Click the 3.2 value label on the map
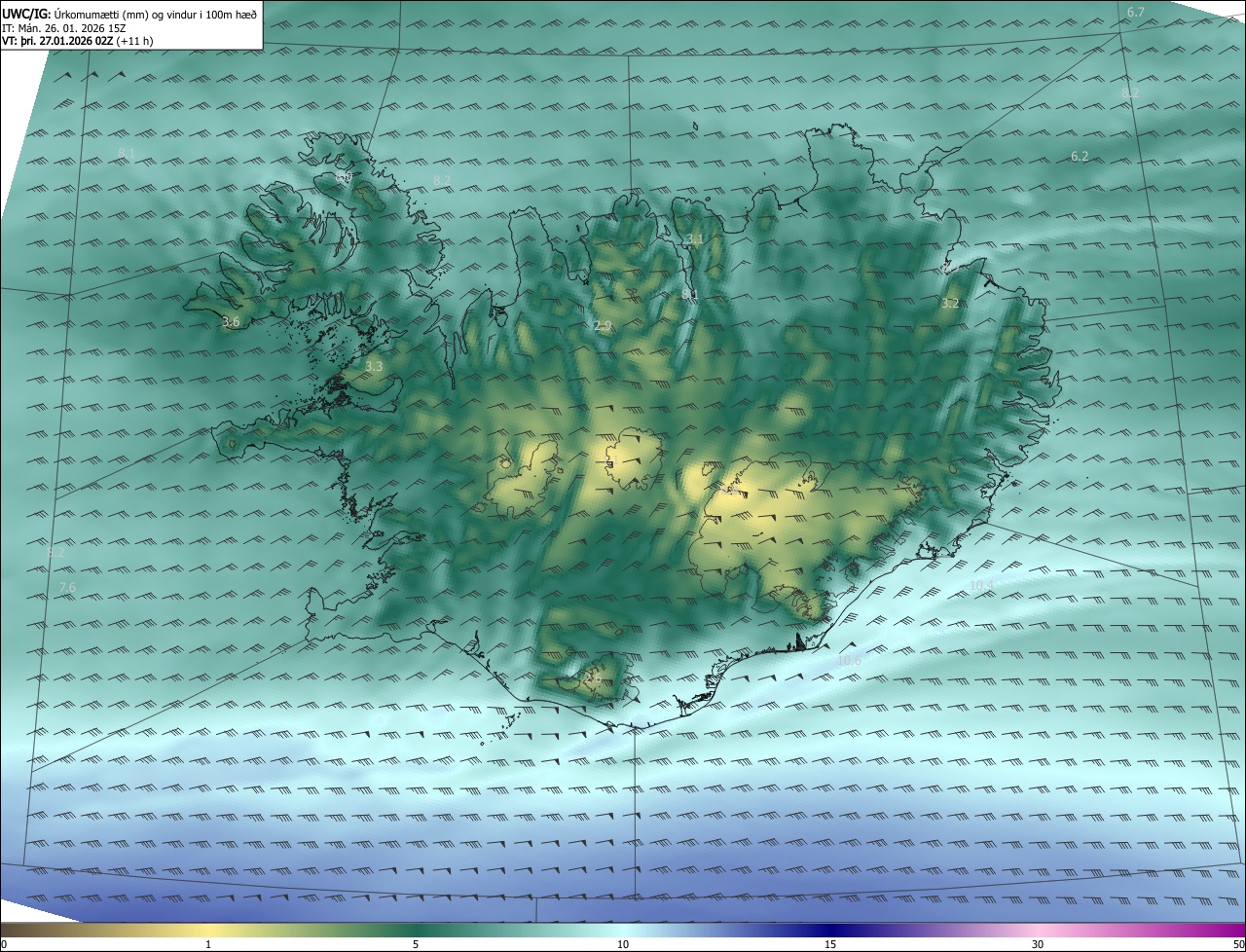 (x=950, y=304)
